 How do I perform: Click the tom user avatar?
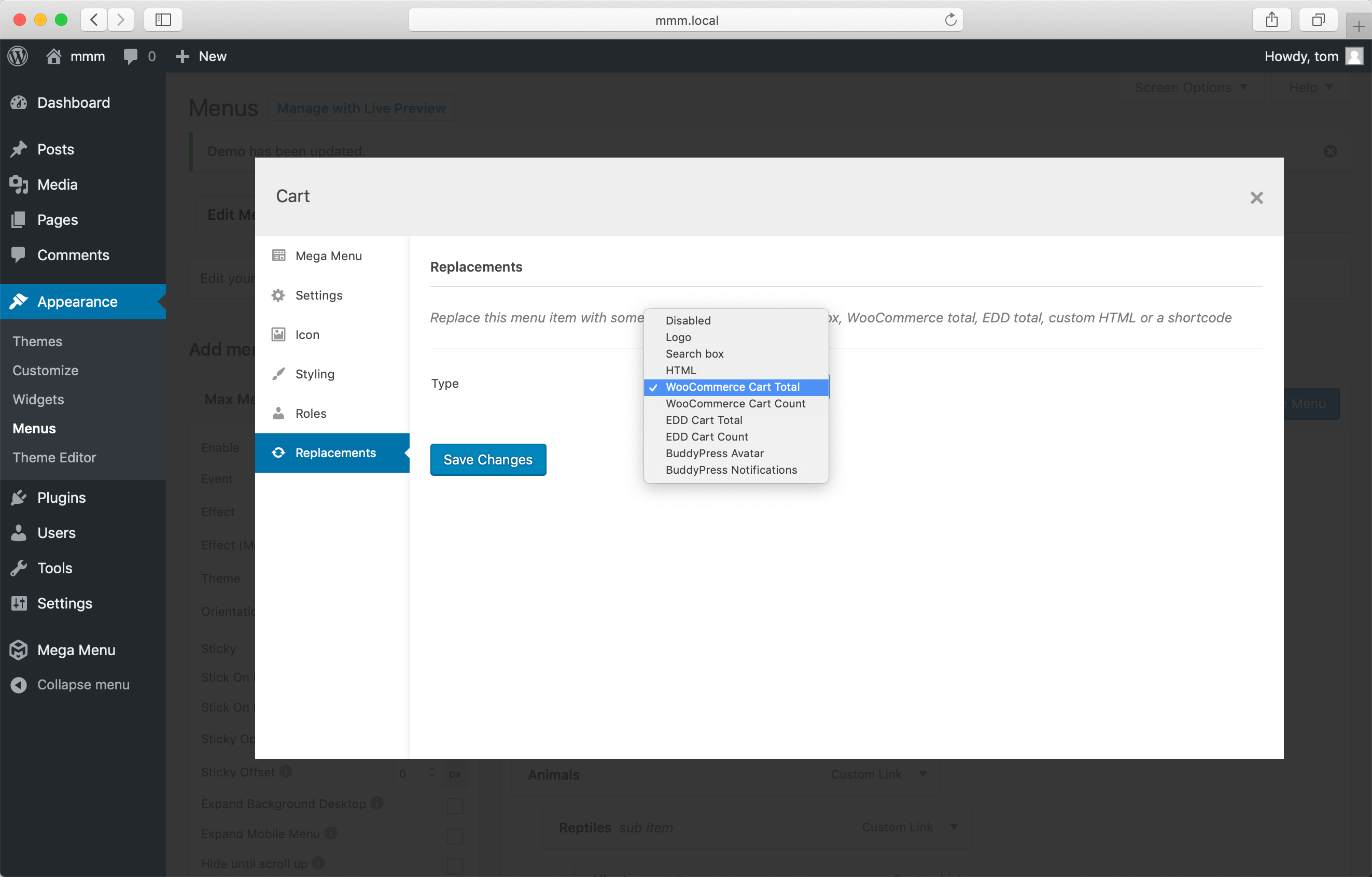pyautogui.click(x=1354, y=56)
